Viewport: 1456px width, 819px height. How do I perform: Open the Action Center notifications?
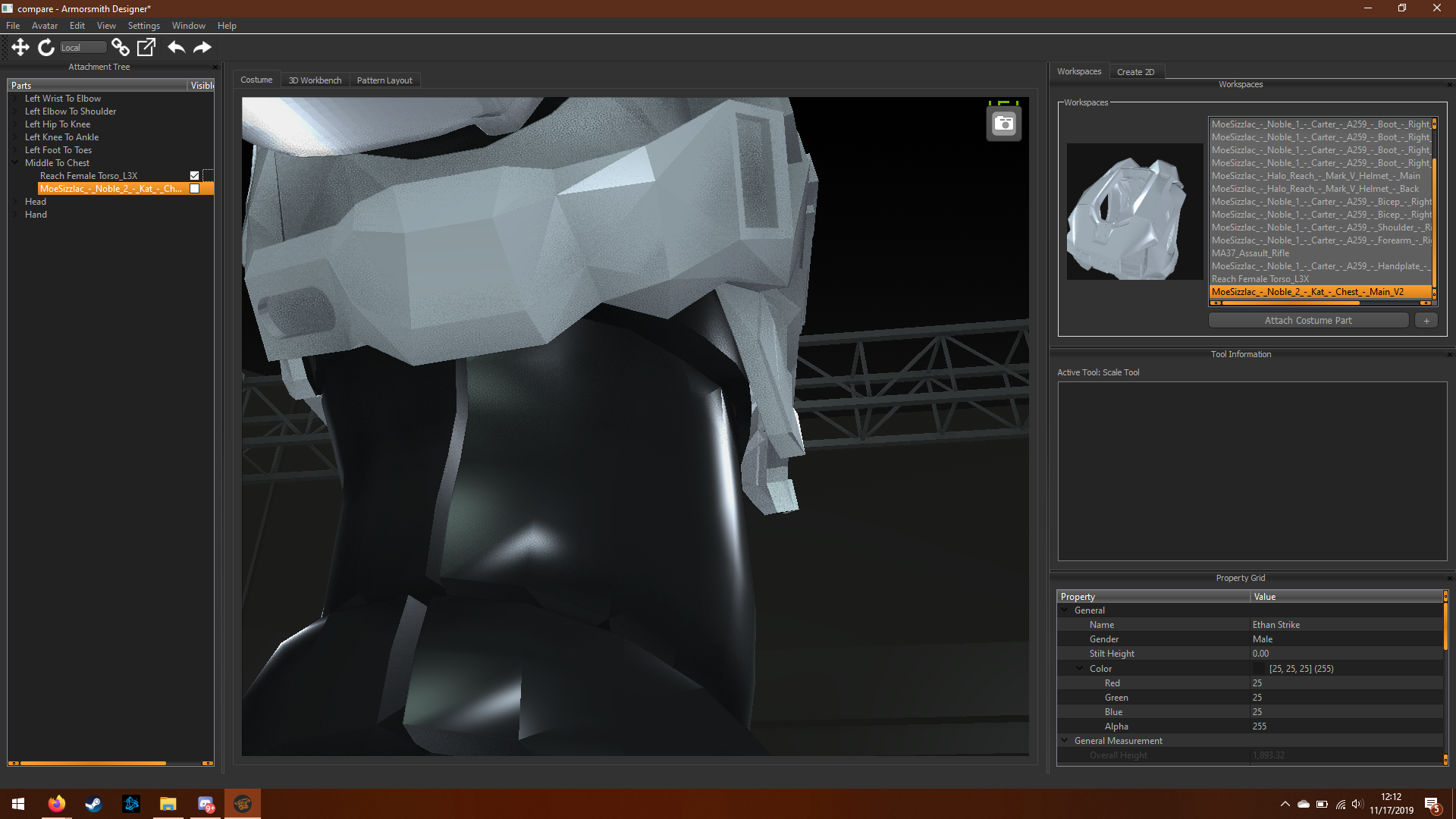coord(1432,805)
